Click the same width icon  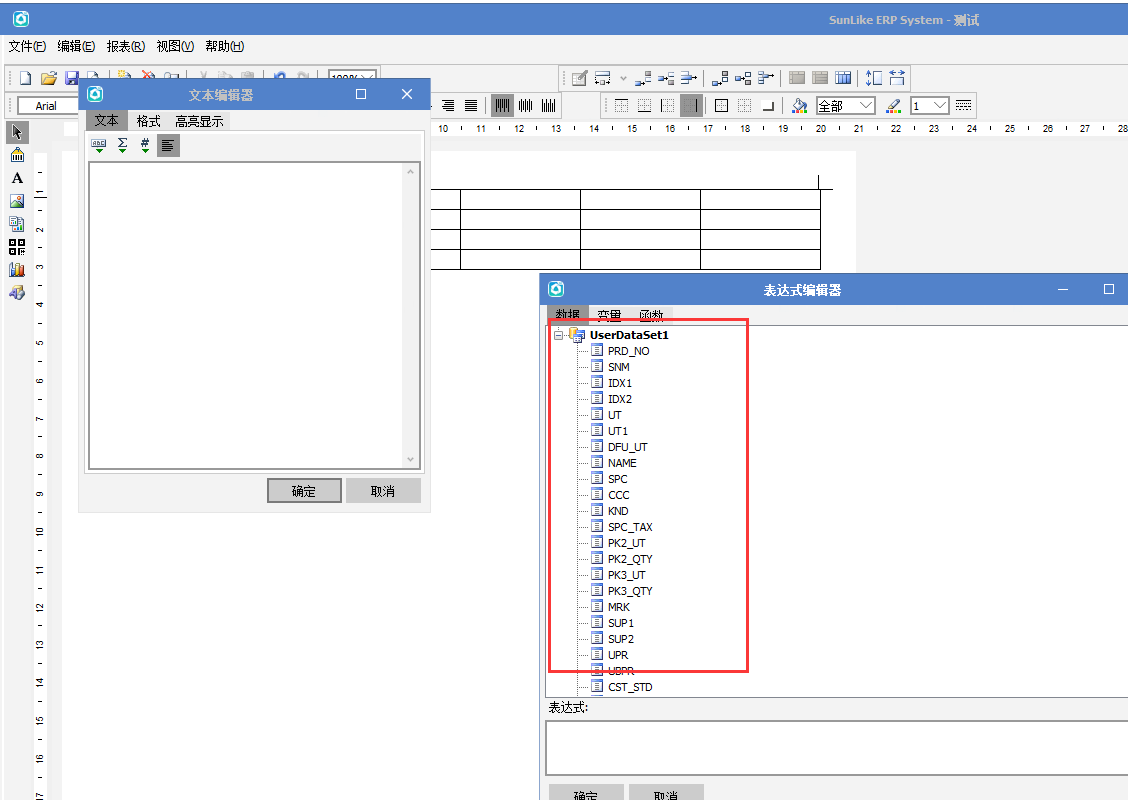point(897,78)
